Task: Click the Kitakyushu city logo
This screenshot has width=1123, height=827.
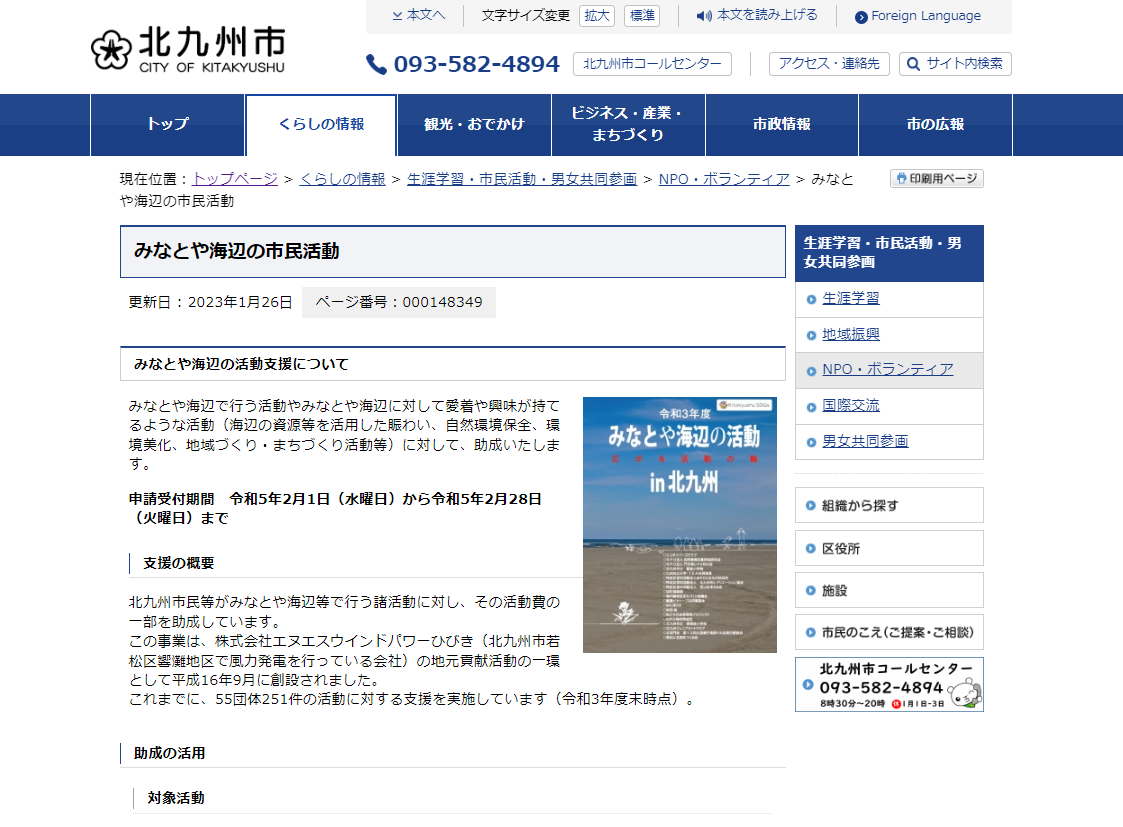Action: [187, 50]
